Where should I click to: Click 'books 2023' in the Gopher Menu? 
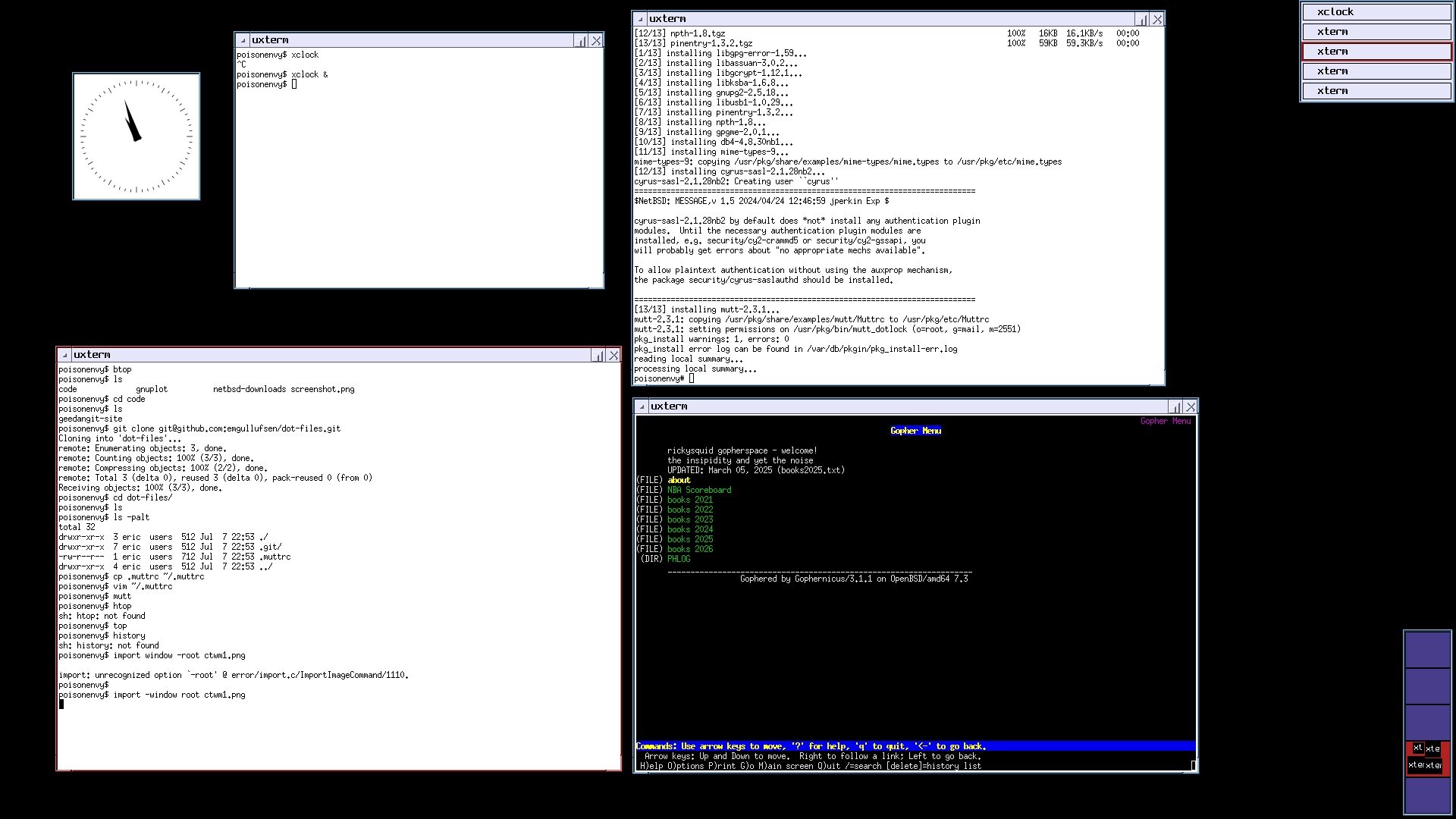click(x=690, y=519)
